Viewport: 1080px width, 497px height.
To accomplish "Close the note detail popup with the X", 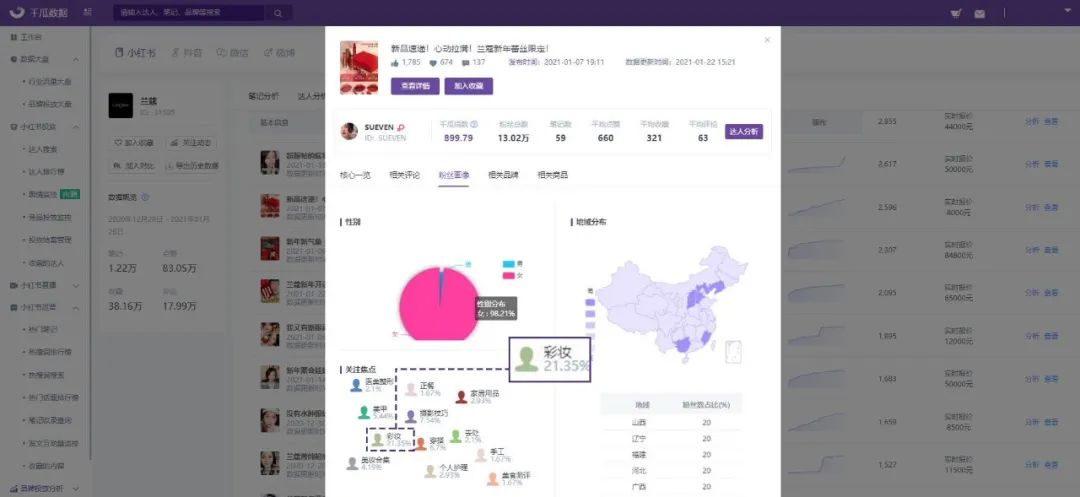I will click(x=767, y=40).
